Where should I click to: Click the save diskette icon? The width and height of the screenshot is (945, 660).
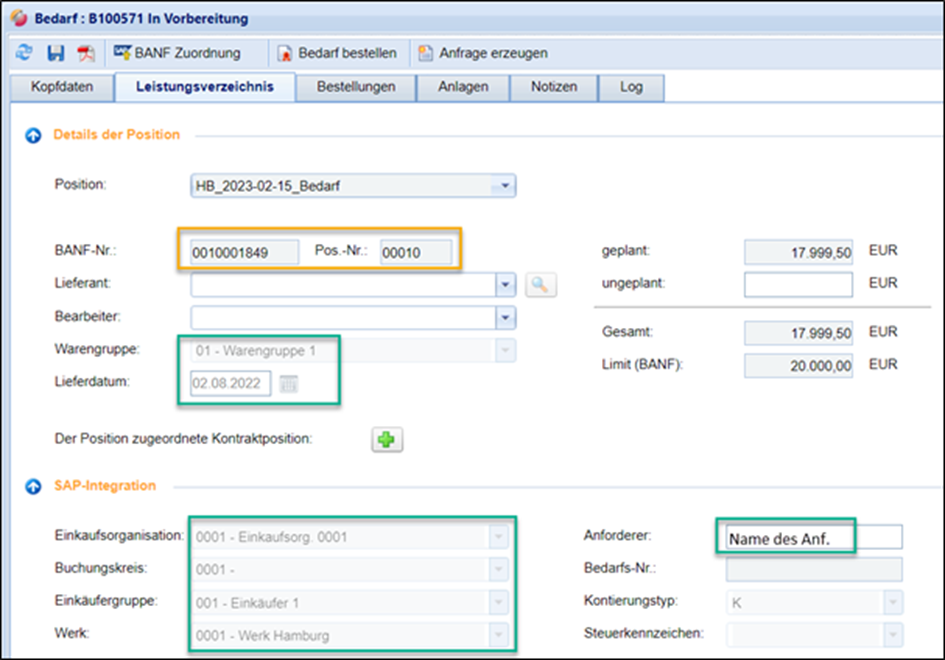tap(55, 53)
